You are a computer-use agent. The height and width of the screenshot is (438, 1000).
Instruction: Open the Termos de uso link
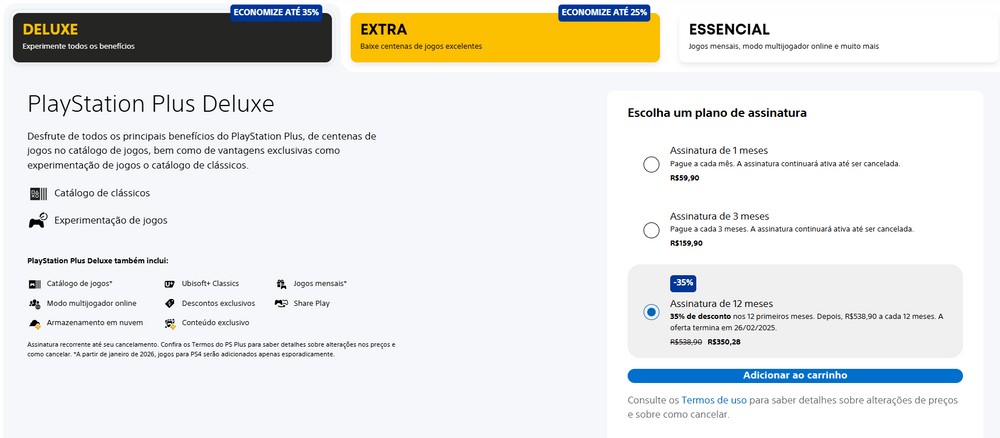click(713, 400)
